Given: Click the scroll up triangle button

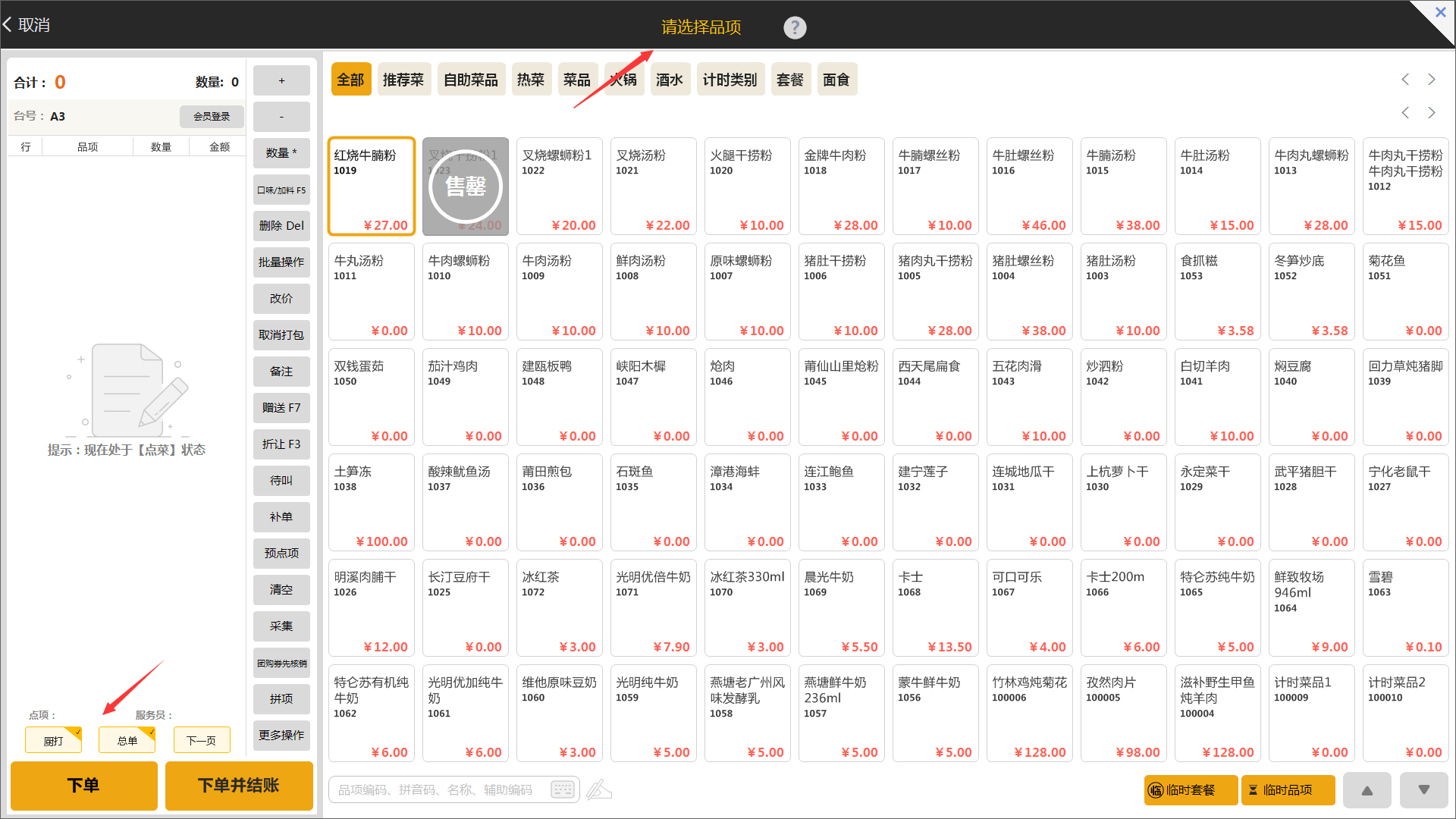Looking at the screenshot, I should [1367, 790].
